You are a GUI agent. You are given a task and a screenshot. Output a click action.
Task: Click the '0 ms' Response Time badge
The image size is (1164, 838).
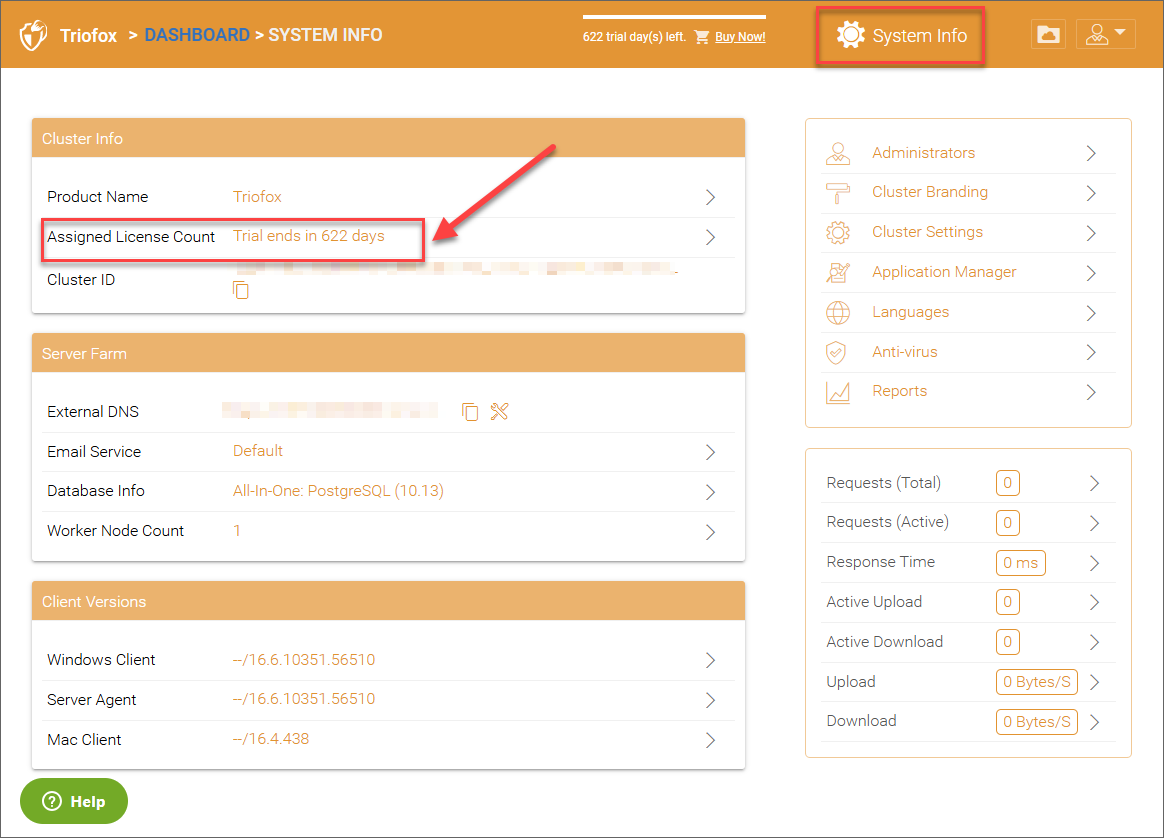click(1021, 563)
